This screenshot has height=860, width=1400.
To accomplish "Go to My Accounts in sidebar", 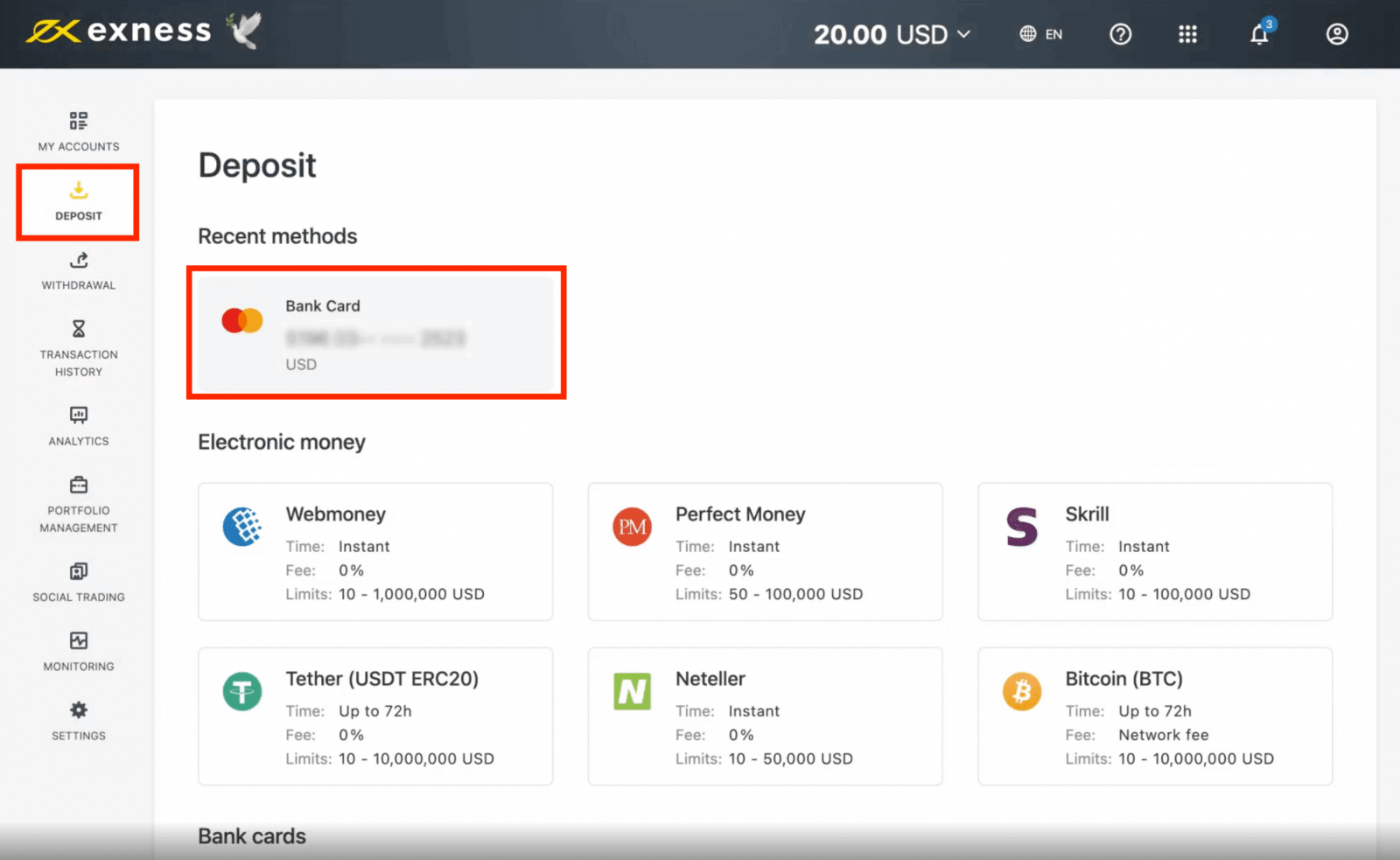I will pos(79,132).
